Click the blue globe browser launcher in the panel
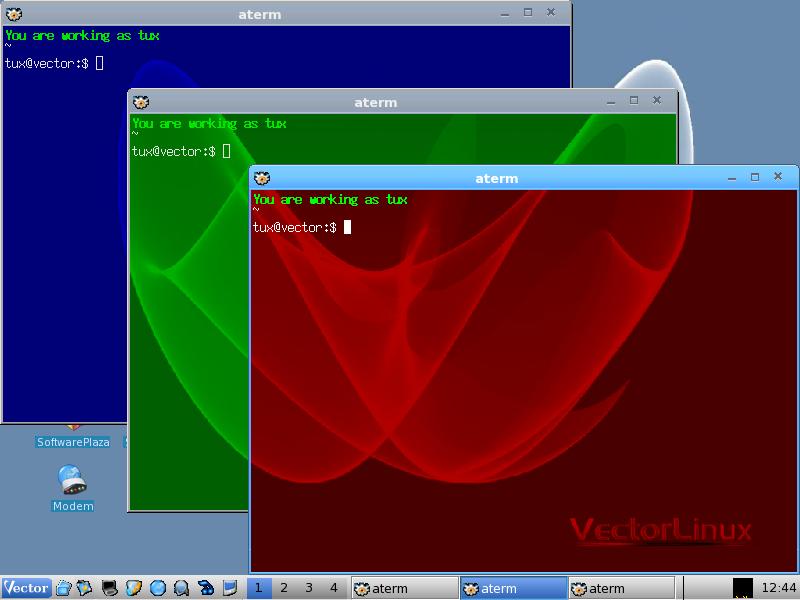The height and width of the screenshot is (600, 800). pos(157,588)
